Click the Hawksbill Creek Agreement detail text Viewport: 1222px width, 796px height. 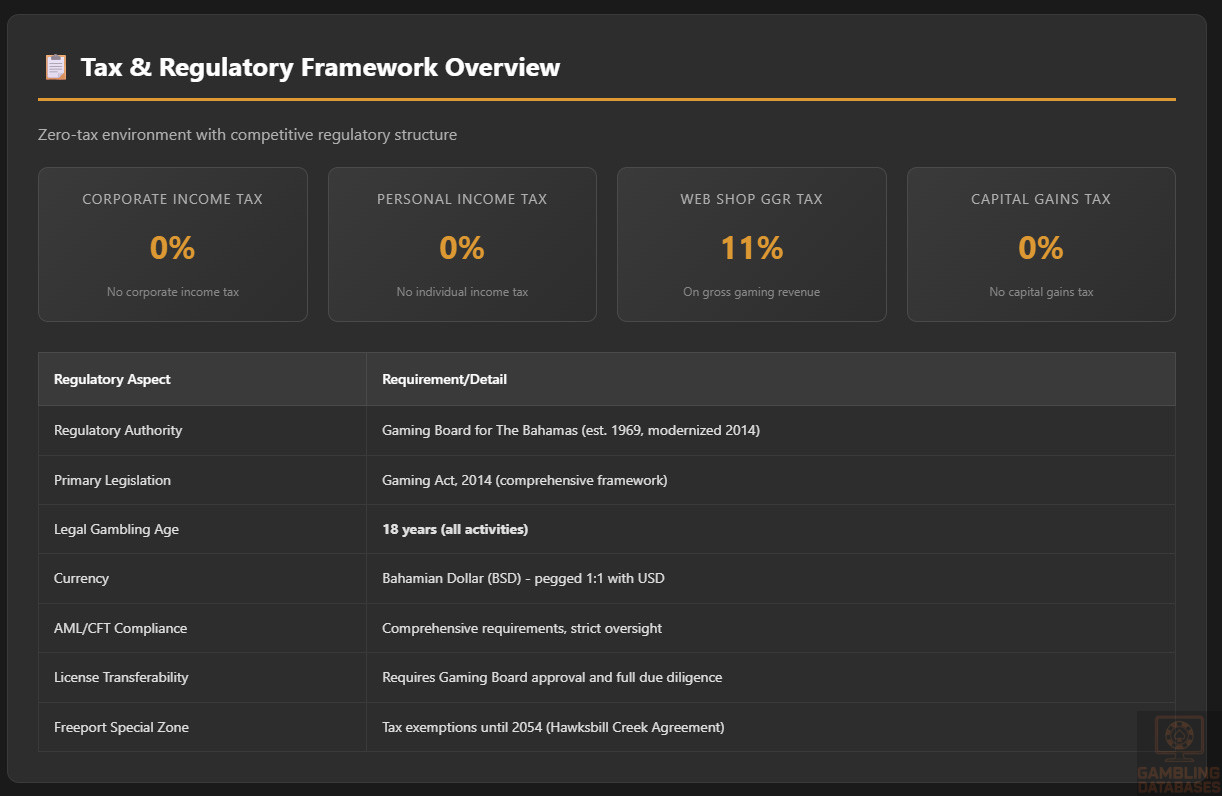[553, 727]
